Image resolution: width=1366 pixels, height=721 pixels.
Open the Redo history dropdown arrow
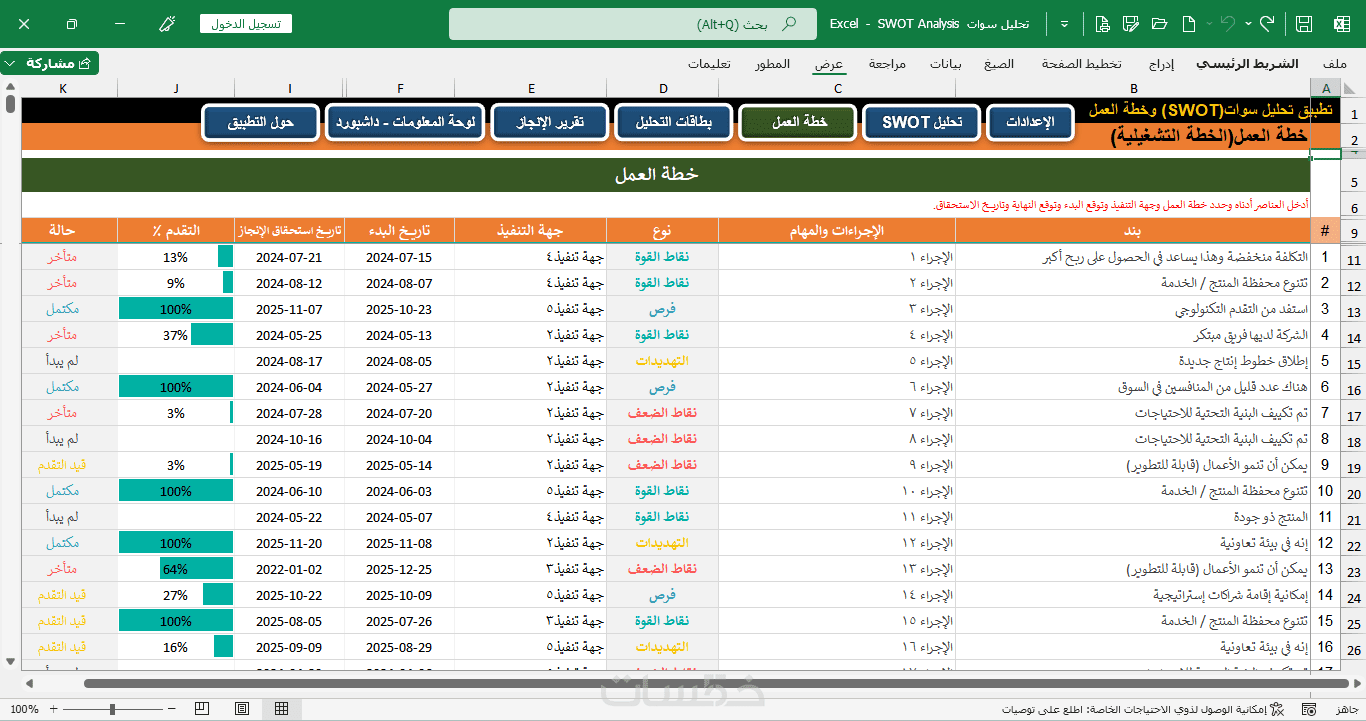[x=1249, y=23]
